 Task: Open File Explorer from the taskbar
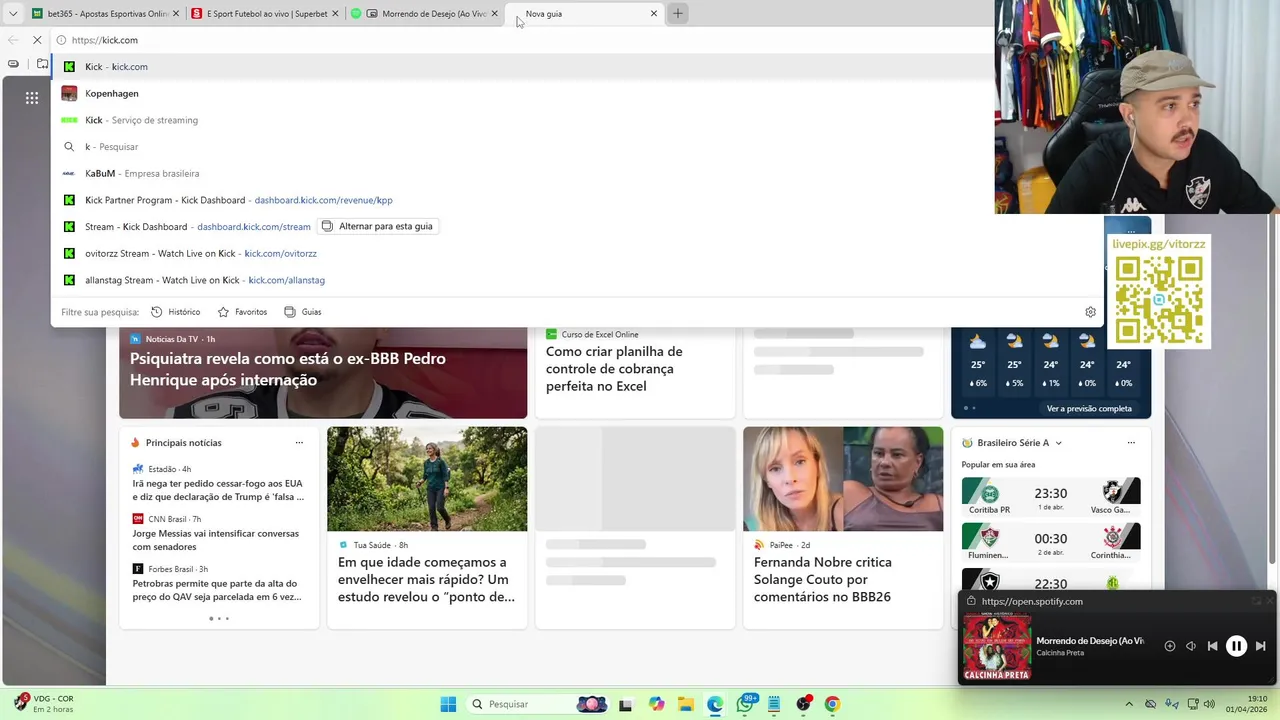tap(686, 704)
